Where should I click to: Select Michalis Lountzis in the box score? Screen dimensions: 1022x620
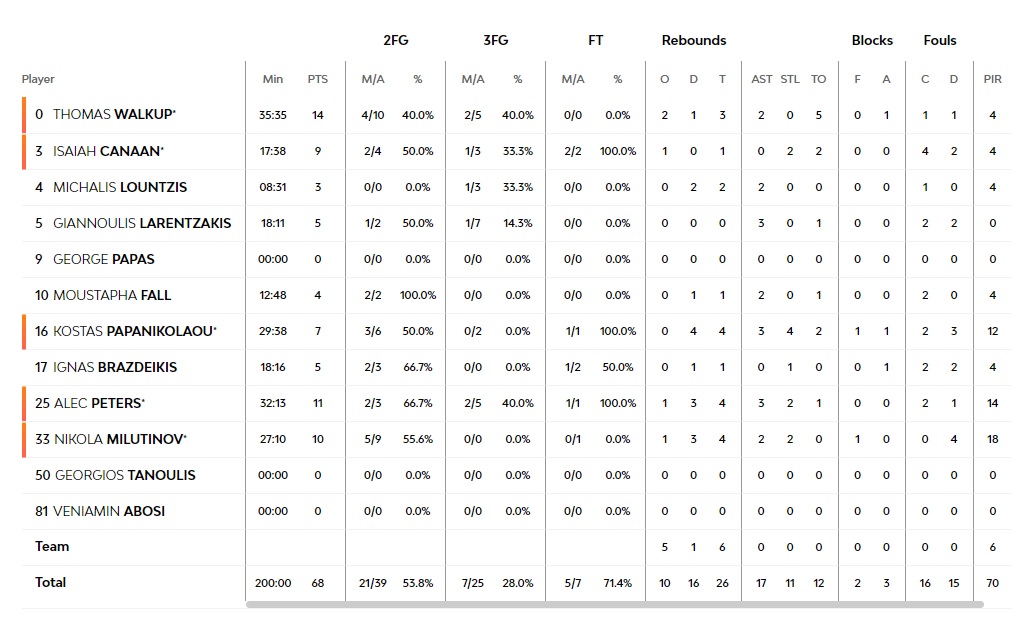[119, 187]
